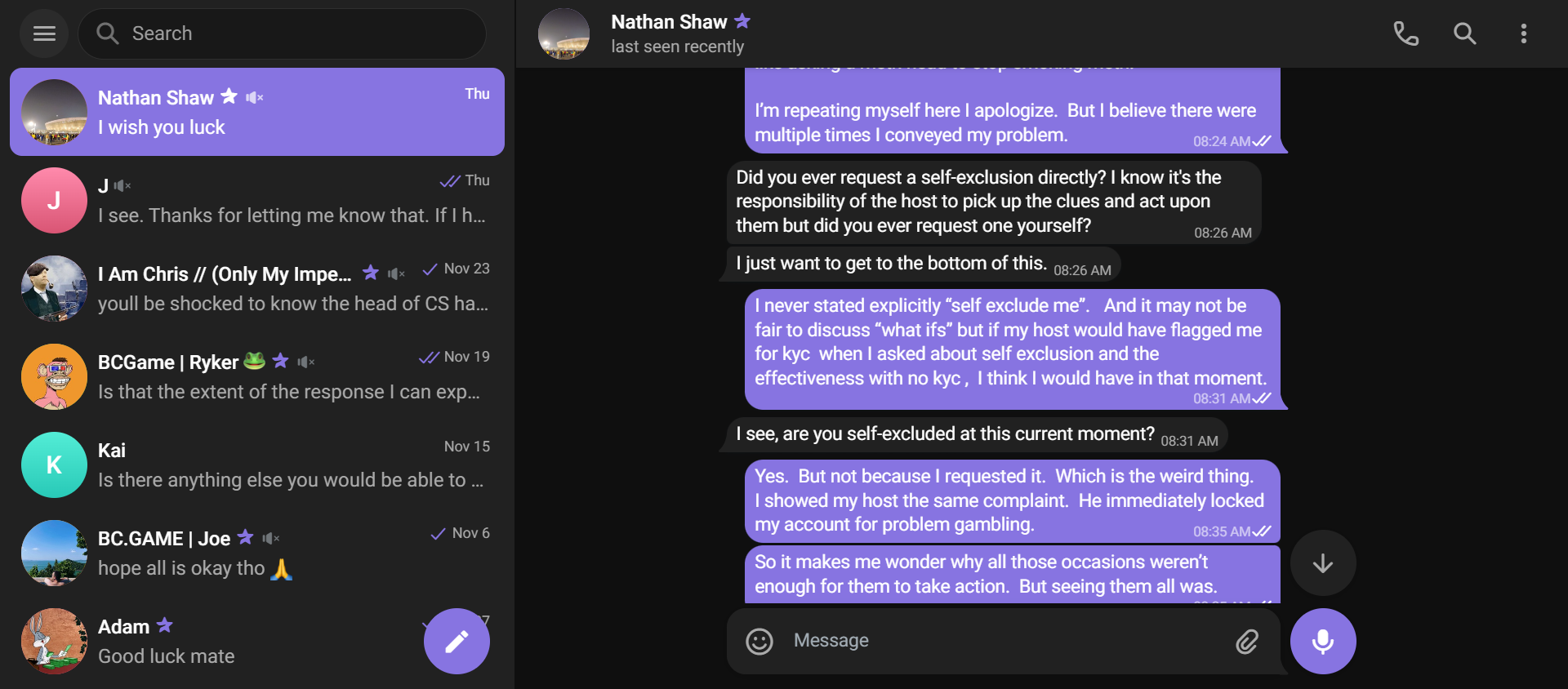The width and height of the screenshot is (1568, 689).
Task: Click Nathan Shaw's header avatar picture
Action: tap(563, 33)
